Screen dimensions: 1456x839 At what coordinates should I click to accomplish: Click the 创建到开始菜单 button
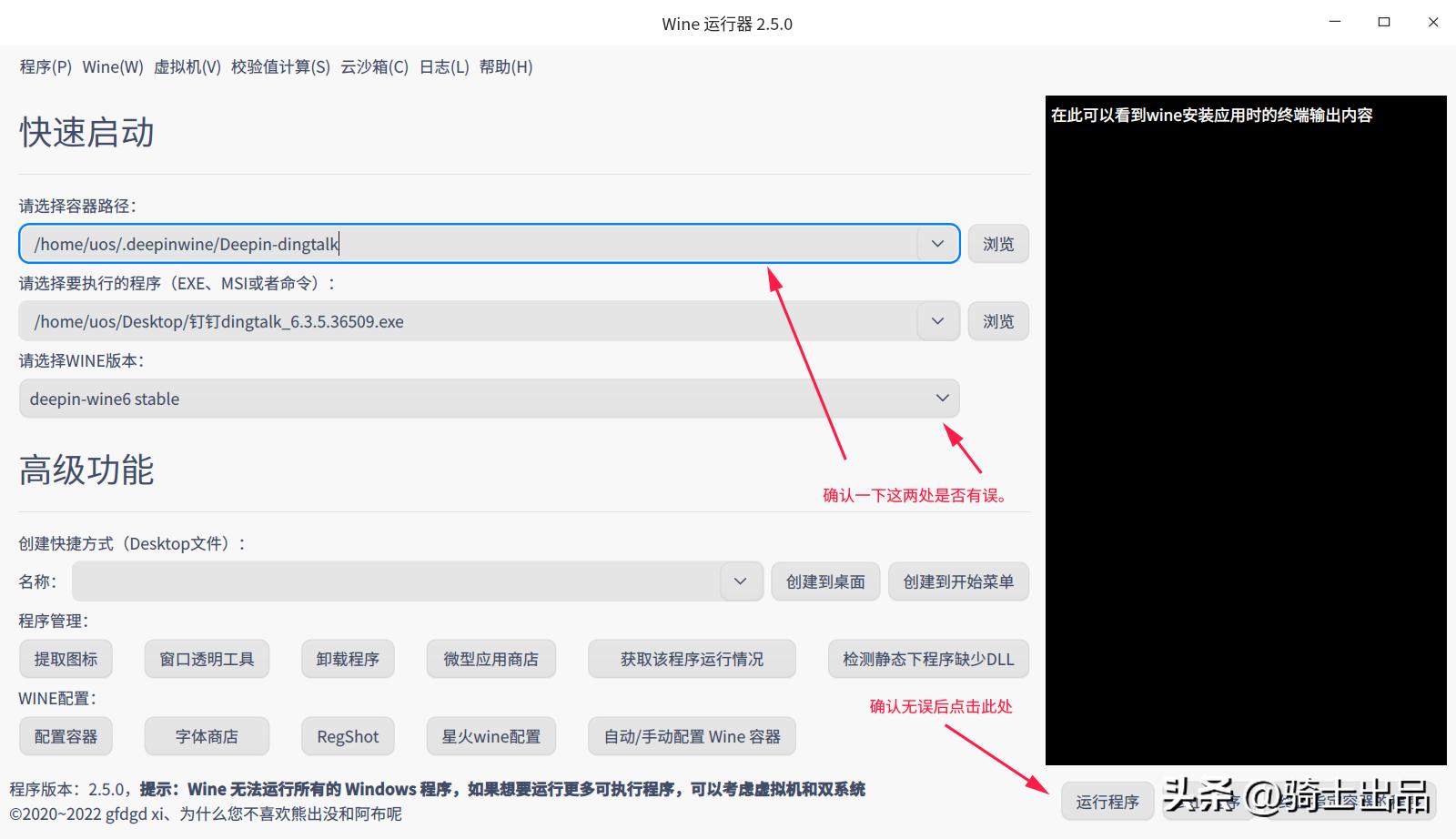click(958, 581)
